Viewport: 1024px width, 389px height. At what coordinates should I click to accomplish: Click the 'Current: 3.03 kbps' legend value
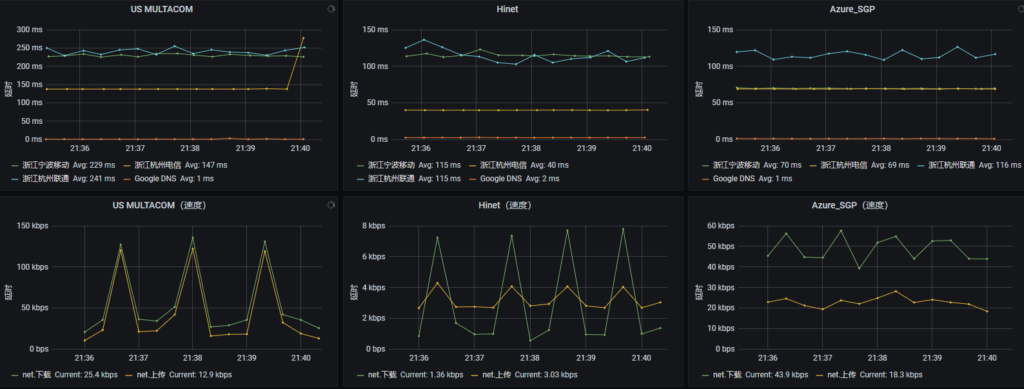(546, 375)
